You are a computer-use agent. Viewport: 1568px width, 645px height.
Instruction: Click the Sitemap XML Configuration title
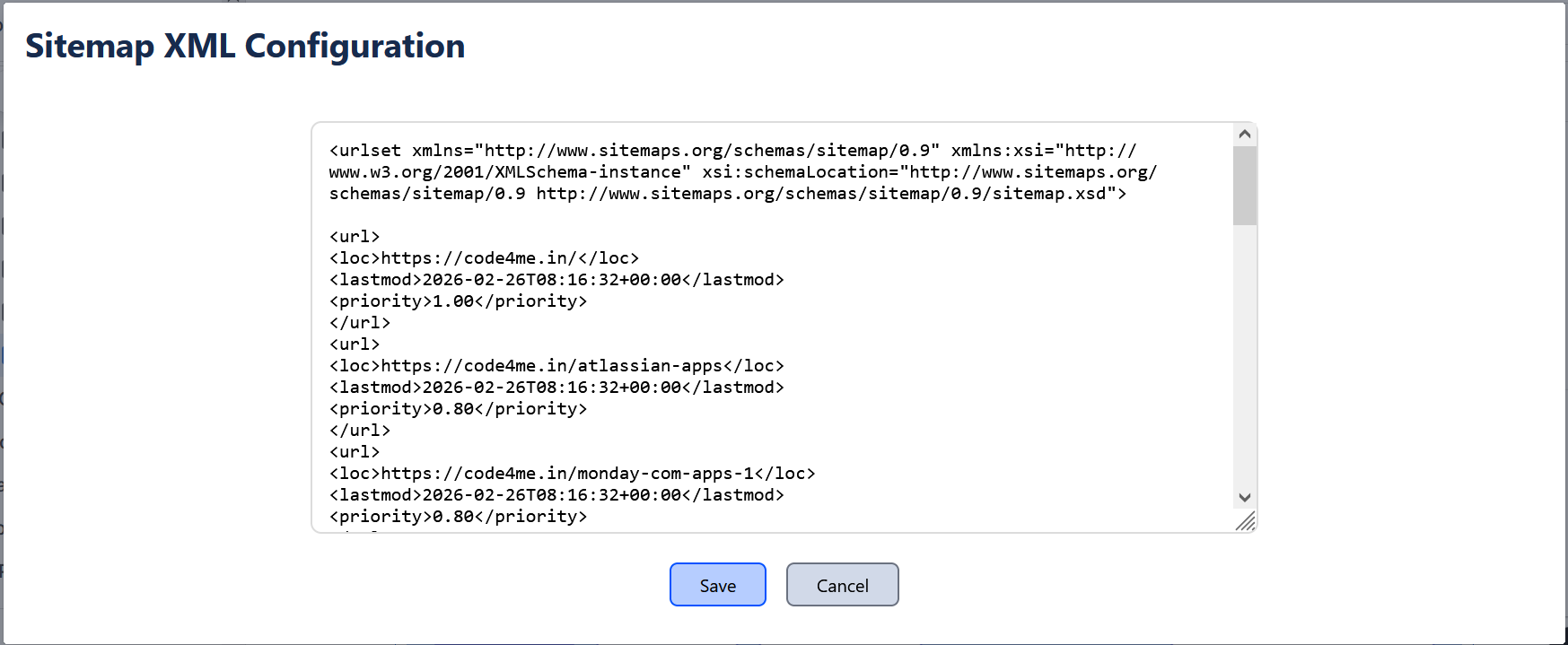click(x=245, y=45)
